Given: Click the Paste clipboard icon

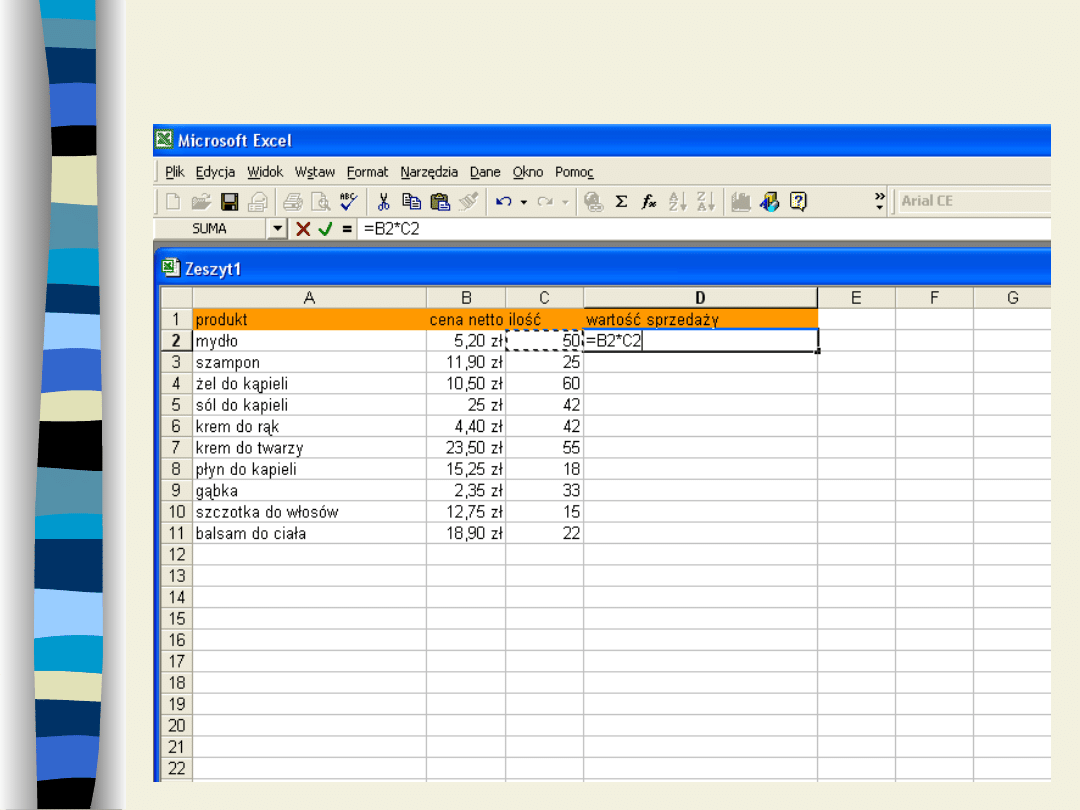Looking at the screenshot, I should pyautogui.click(x=439, y=202).
